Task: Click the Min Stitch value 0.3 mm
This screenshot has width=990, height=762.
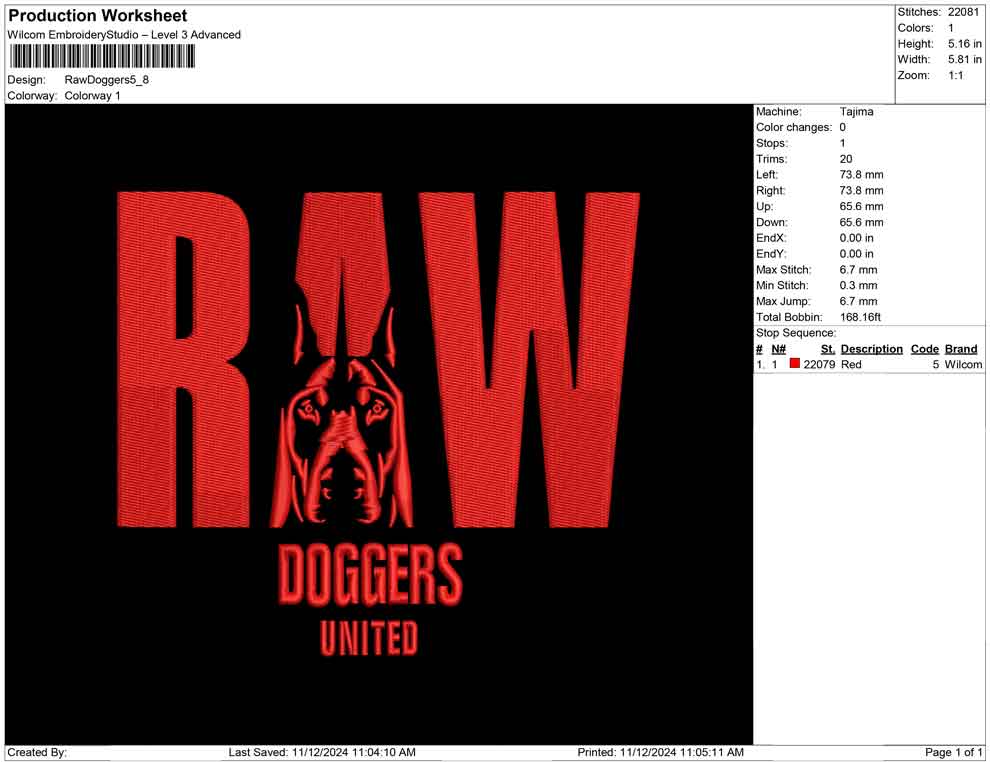Action: point(858,285)
